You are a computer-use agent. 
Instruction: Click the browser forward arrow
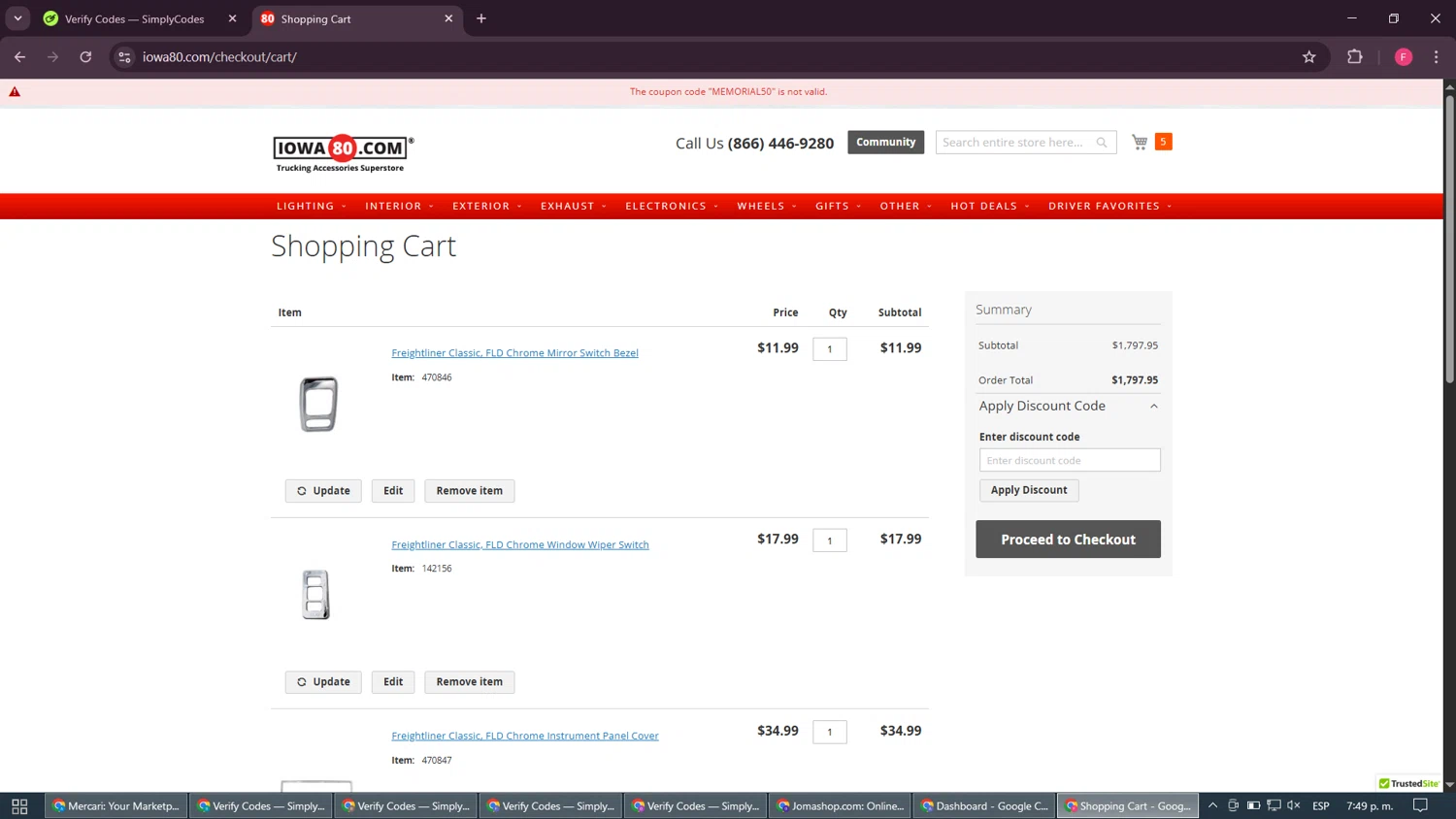coord(52,57)
